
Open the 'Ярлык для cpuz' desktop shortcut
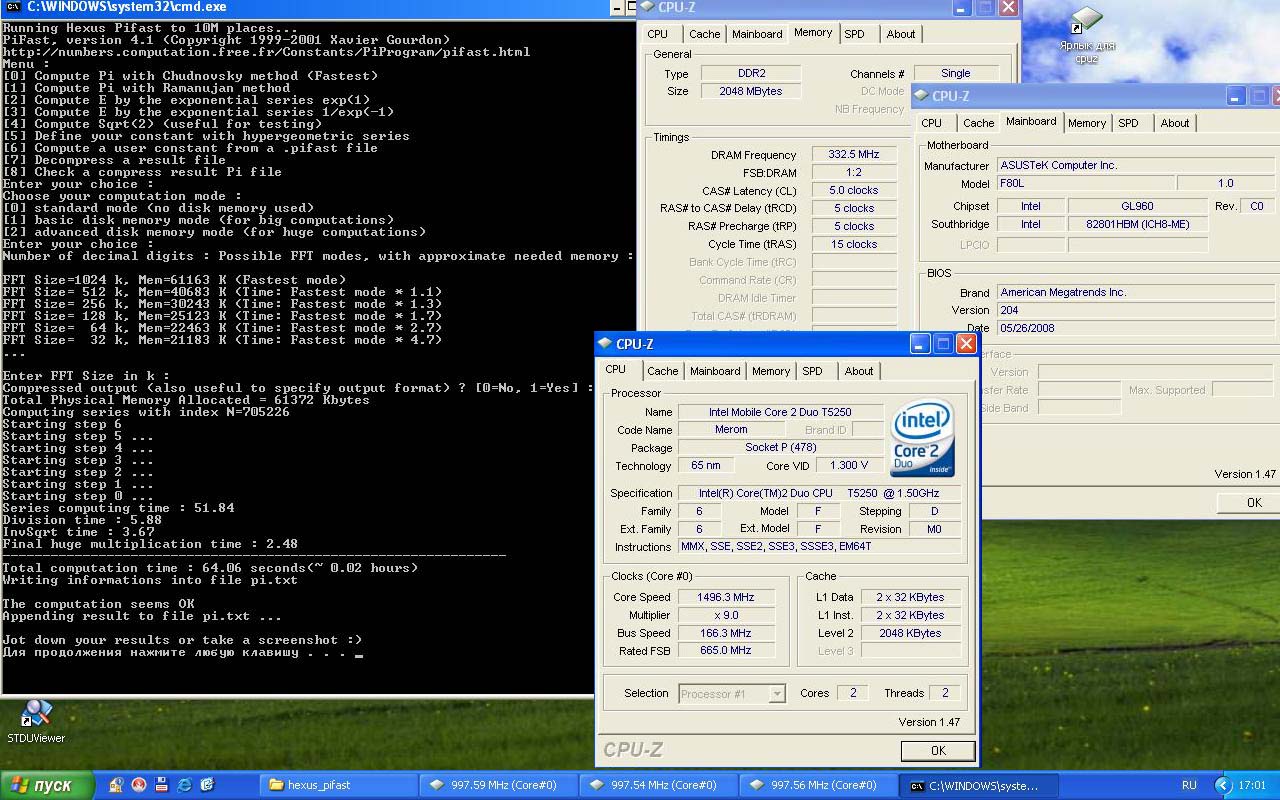[1087, 36]
